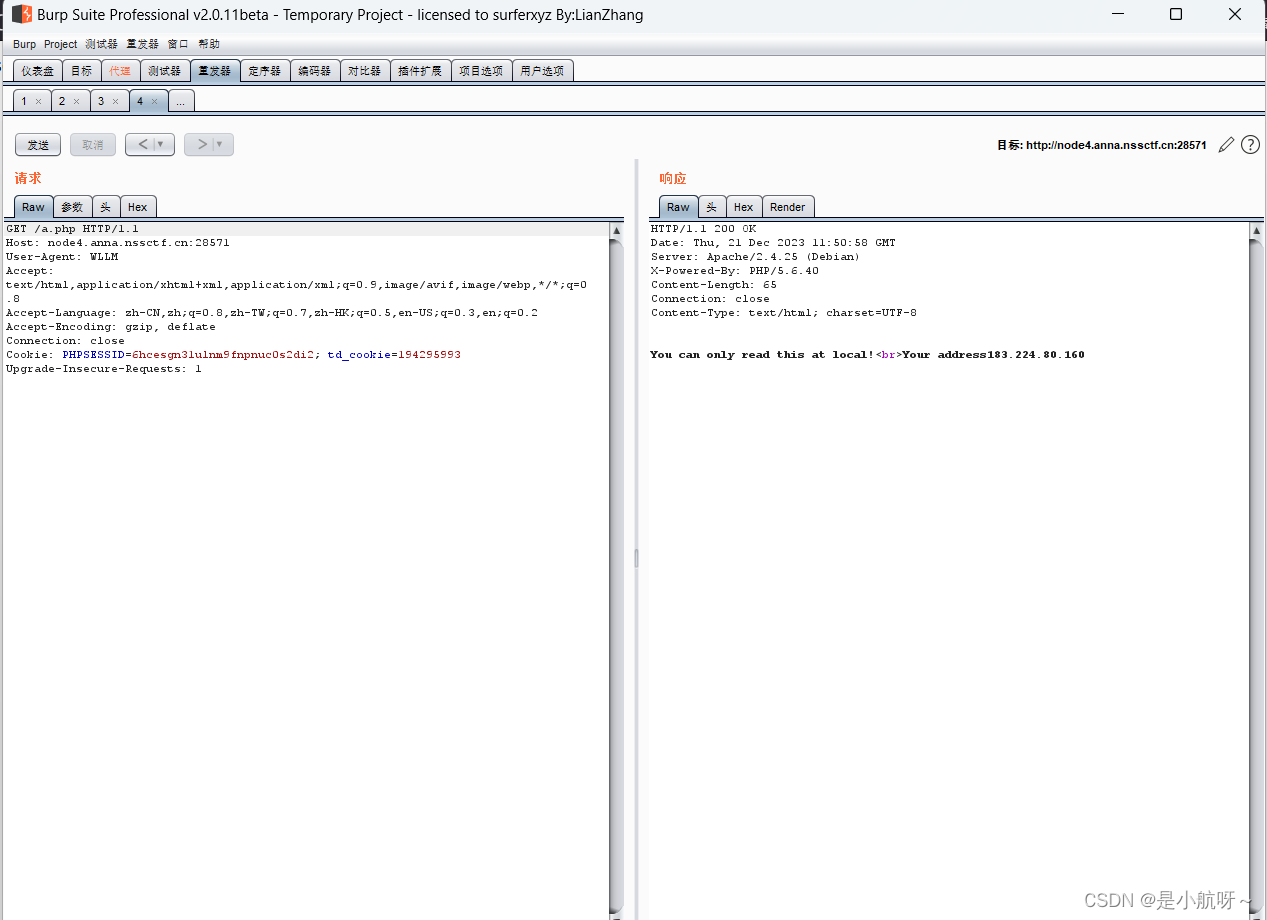Screen dimensions: 1267x920
Task: Click the Host header line in request
Action: (118, 243)
